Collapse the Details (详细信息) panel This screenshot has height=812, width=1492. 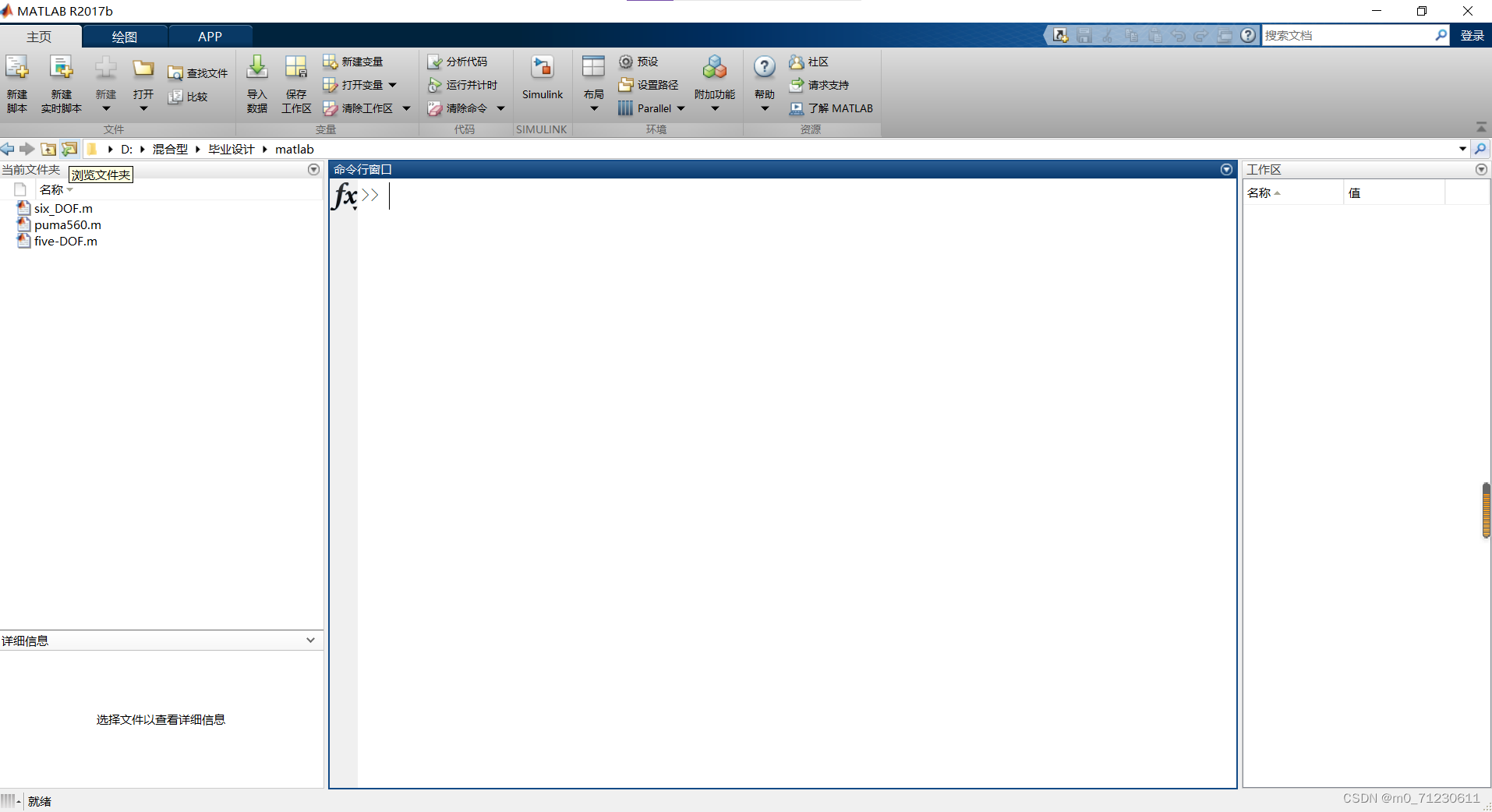coord(310,640)
